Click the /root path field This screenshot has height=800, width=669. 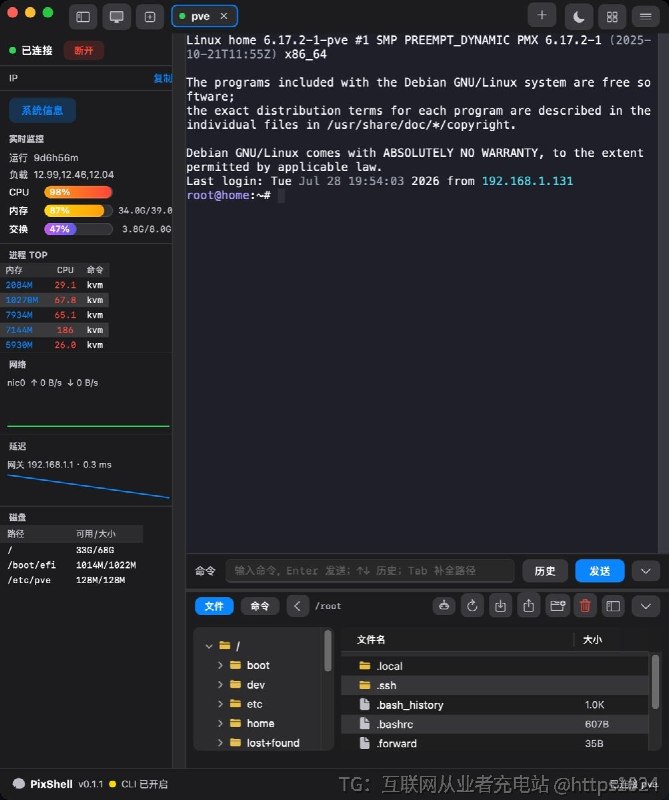pyautogui.click(x=328, y=606)
